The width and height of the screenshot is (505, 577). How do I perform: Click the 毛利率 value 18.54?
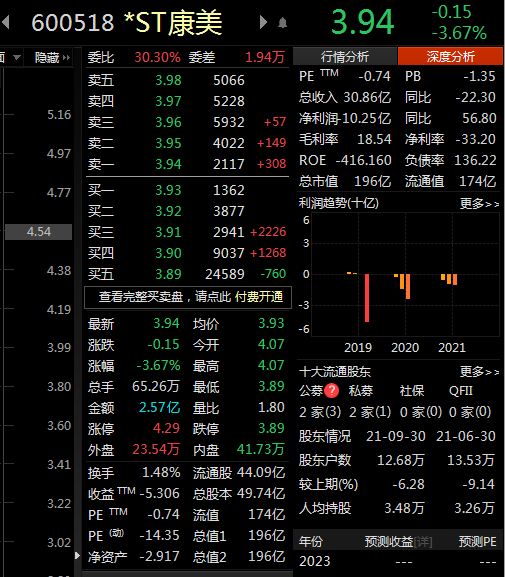coord(374,139)
